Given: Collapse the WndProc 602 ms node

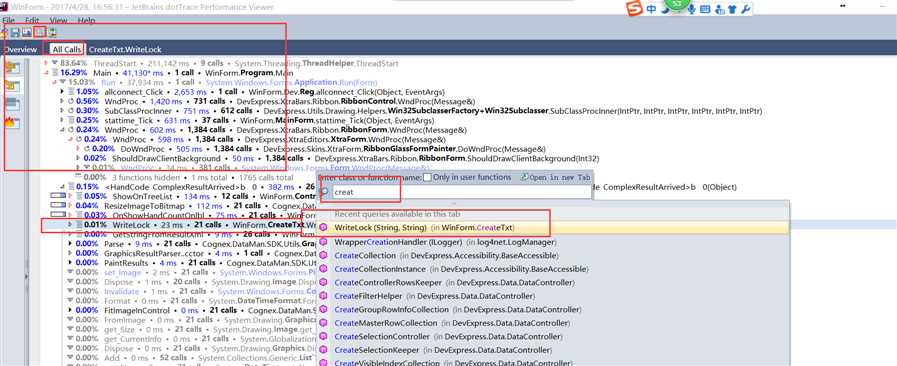Looking at the screenshot, I should (62, 130).
